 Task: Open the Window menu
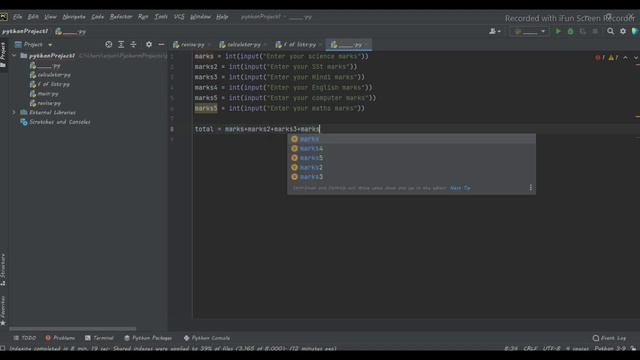(200, 17)
